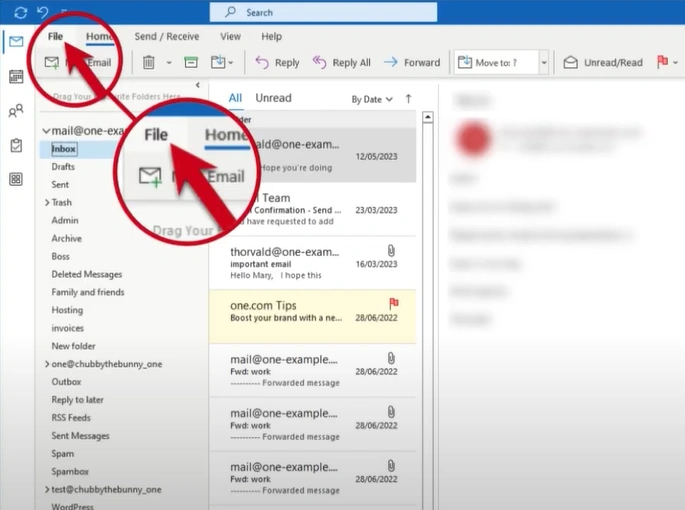This screenshot has width=685, height=510.
Task: Select the Drafts folder
Action: [x=63, y=167]
